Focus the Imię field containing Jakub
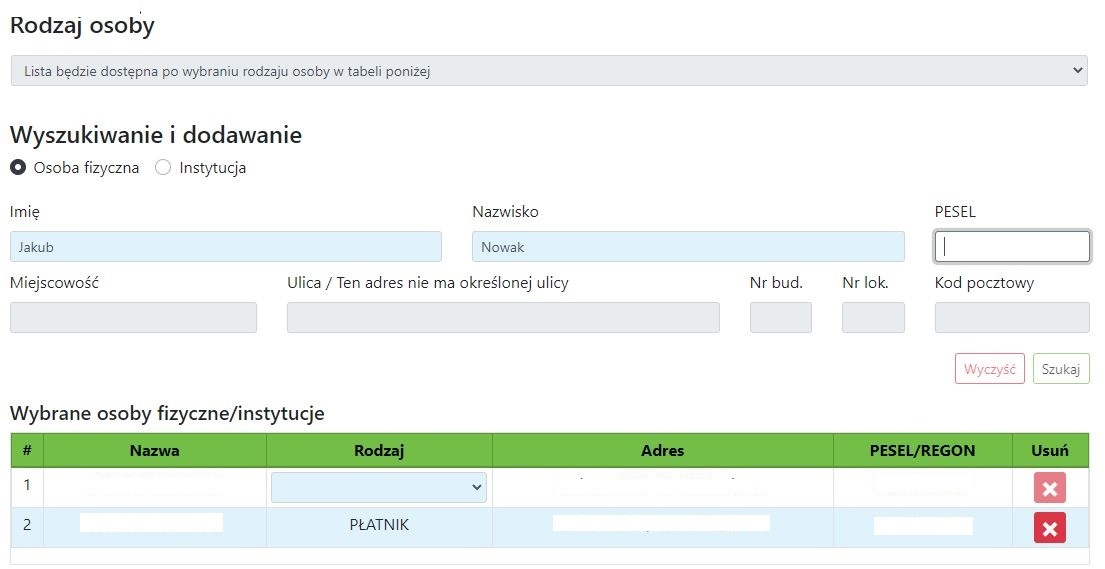Image resolution: width=1105 pixels, height=569 pixels. [225, 247]
